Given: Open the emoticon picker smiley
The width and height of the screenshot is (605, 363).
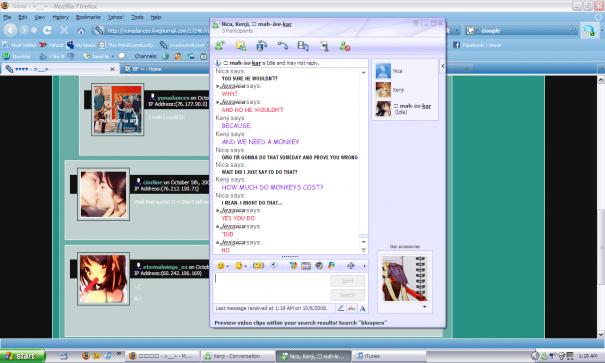Looking at the screenshot, I should (220, 265).
